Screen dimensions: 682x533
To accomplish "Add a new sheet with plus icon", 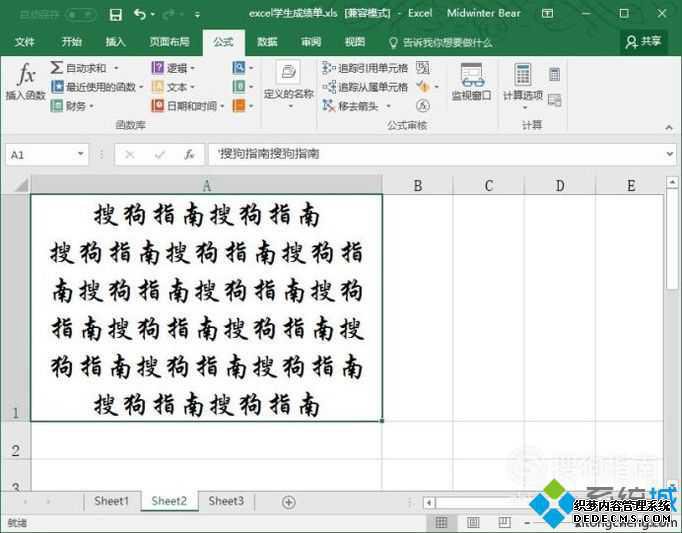I will click(x=288, y=502).
